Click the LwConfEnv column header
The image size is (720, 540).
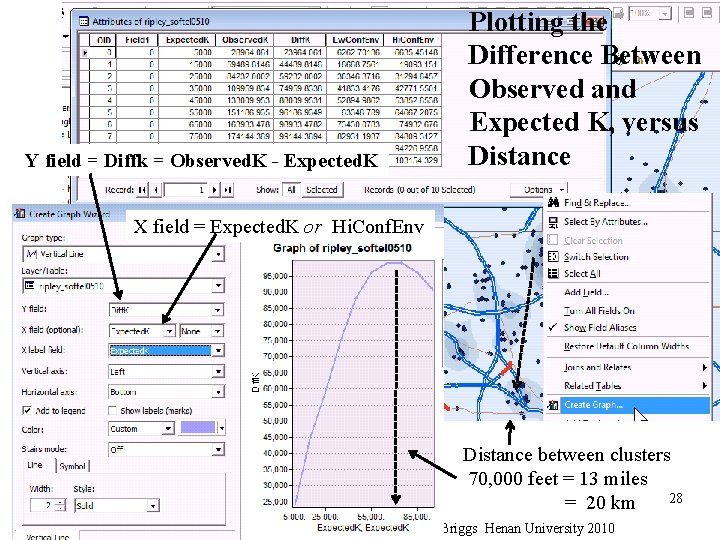coord(355,40)
